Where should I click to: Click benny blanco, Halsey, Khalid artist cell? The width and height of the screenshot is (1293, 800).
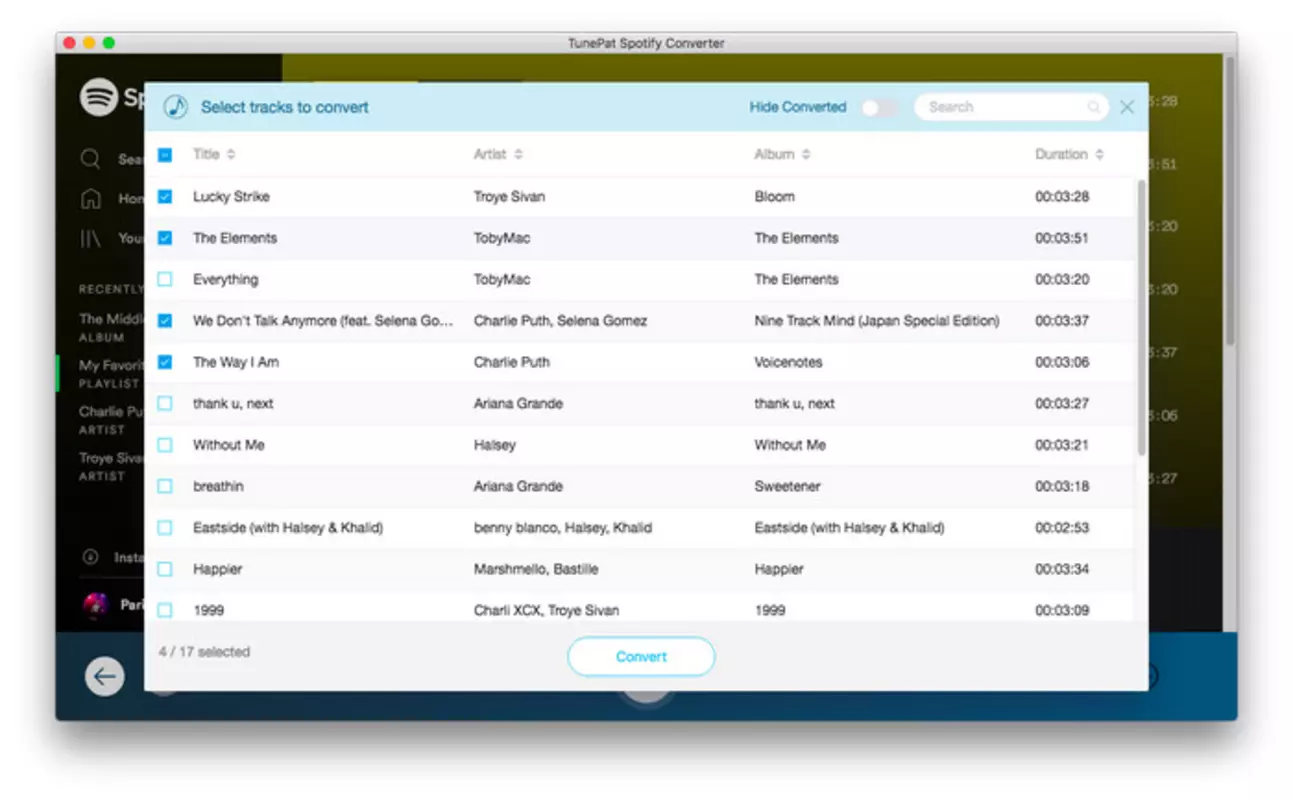point(563,528)
